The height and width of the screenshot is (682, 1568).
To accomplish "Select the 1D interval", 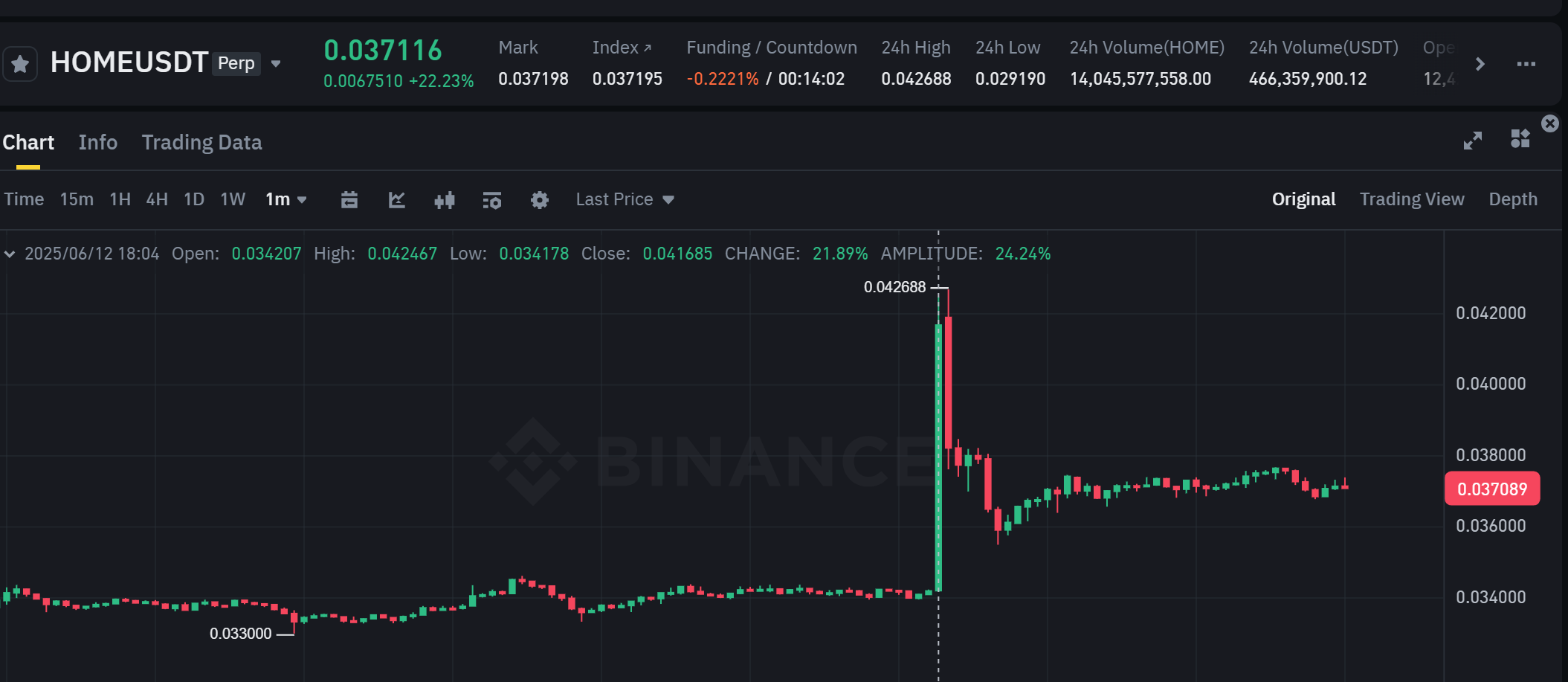I will point(194,199).
